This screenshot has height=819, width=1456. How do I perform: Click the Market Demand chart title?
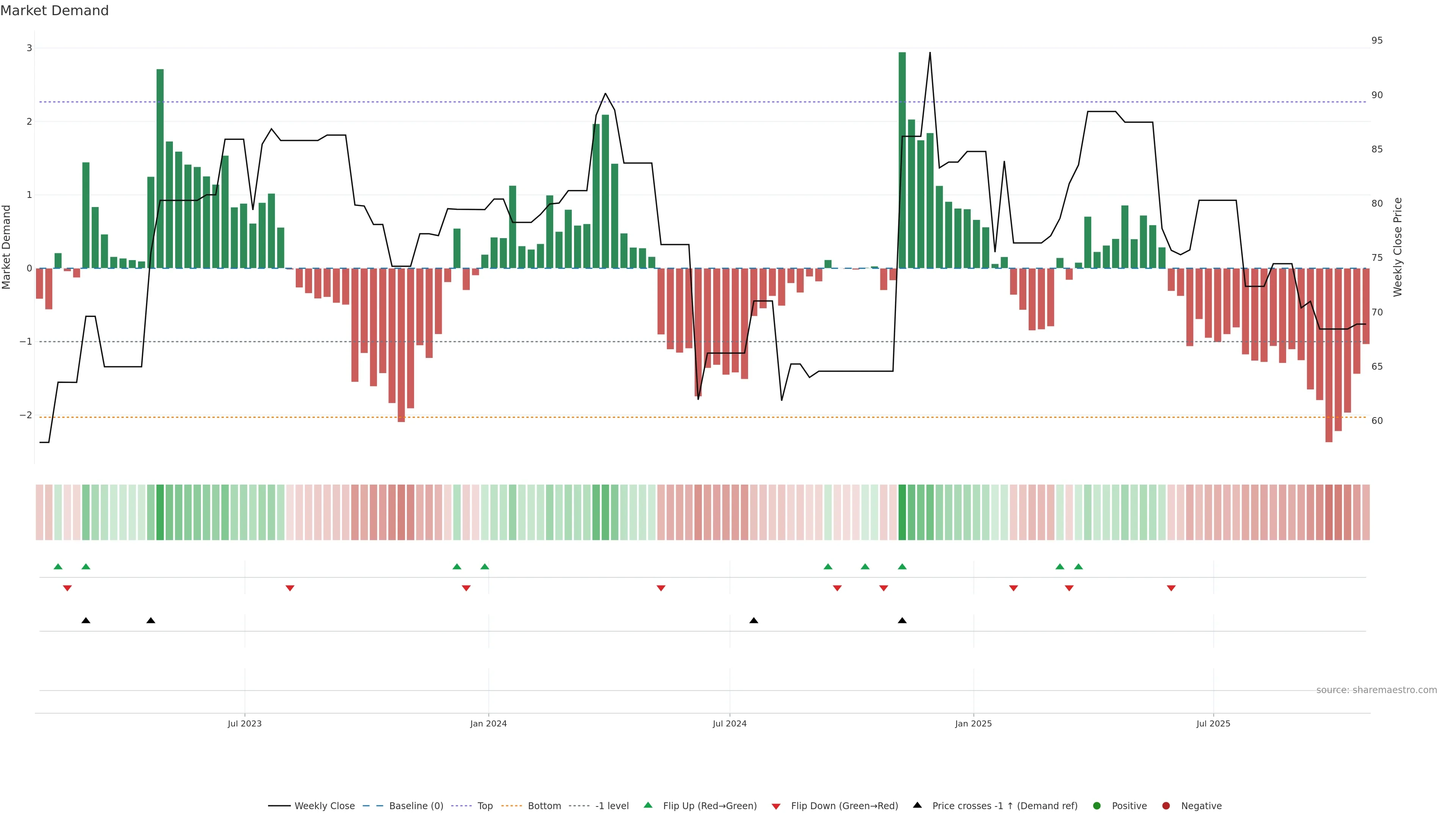click(54, 11)
